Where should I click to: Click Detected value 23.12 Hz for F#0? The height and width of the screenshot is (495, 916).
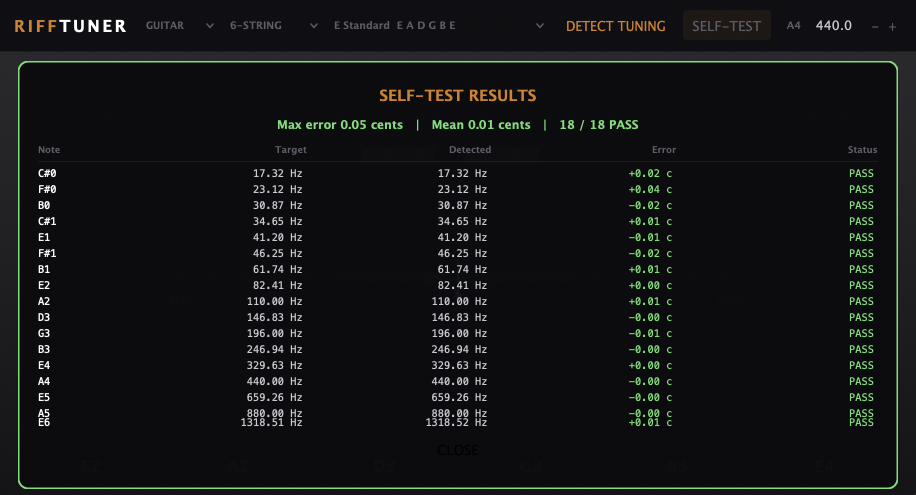(x=462, y=189)
